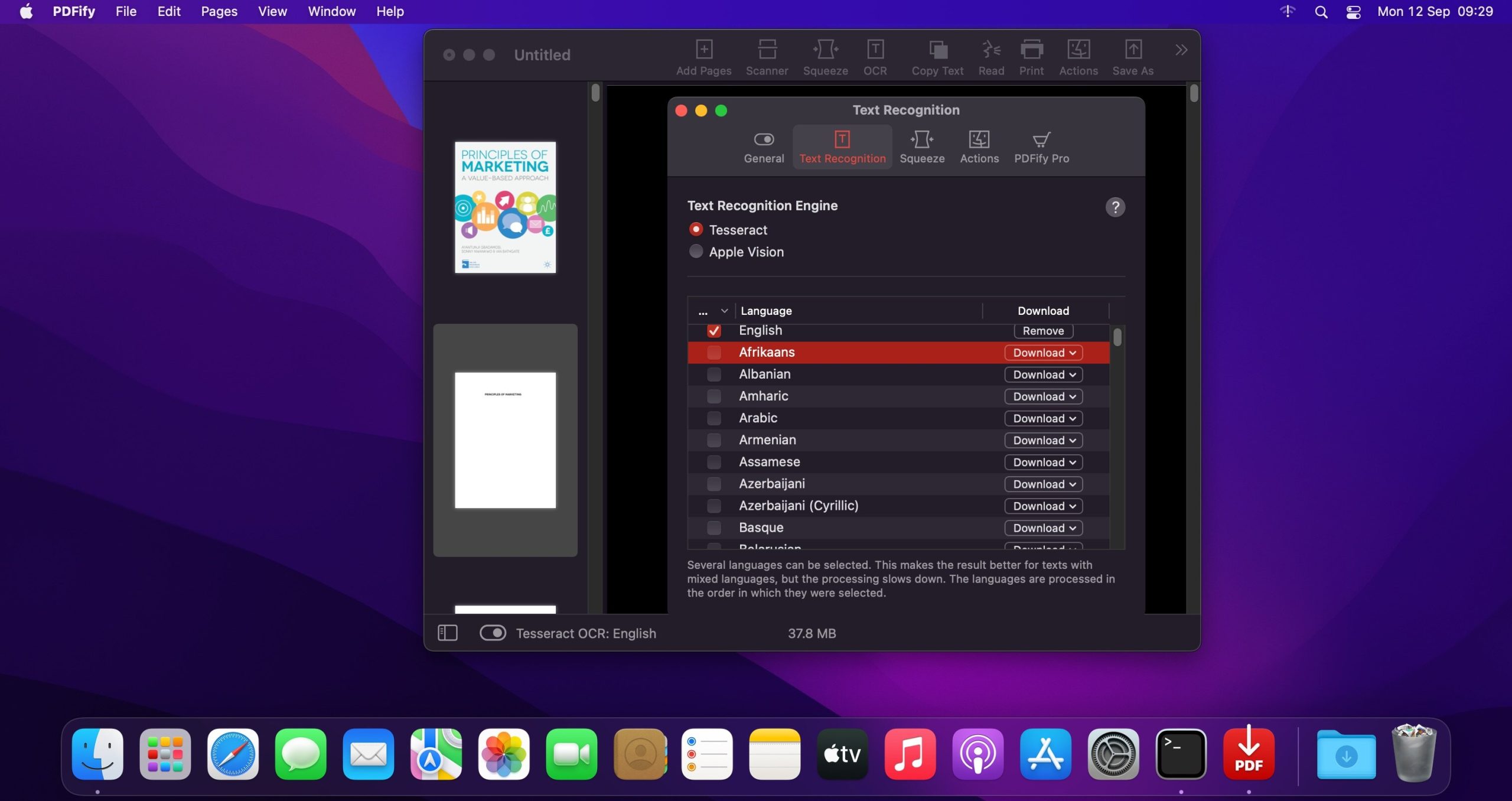Image resolution: width=1512 pixels, height=801 pixels.
Task: Click the Save As icon
Action: [1132, 57]
